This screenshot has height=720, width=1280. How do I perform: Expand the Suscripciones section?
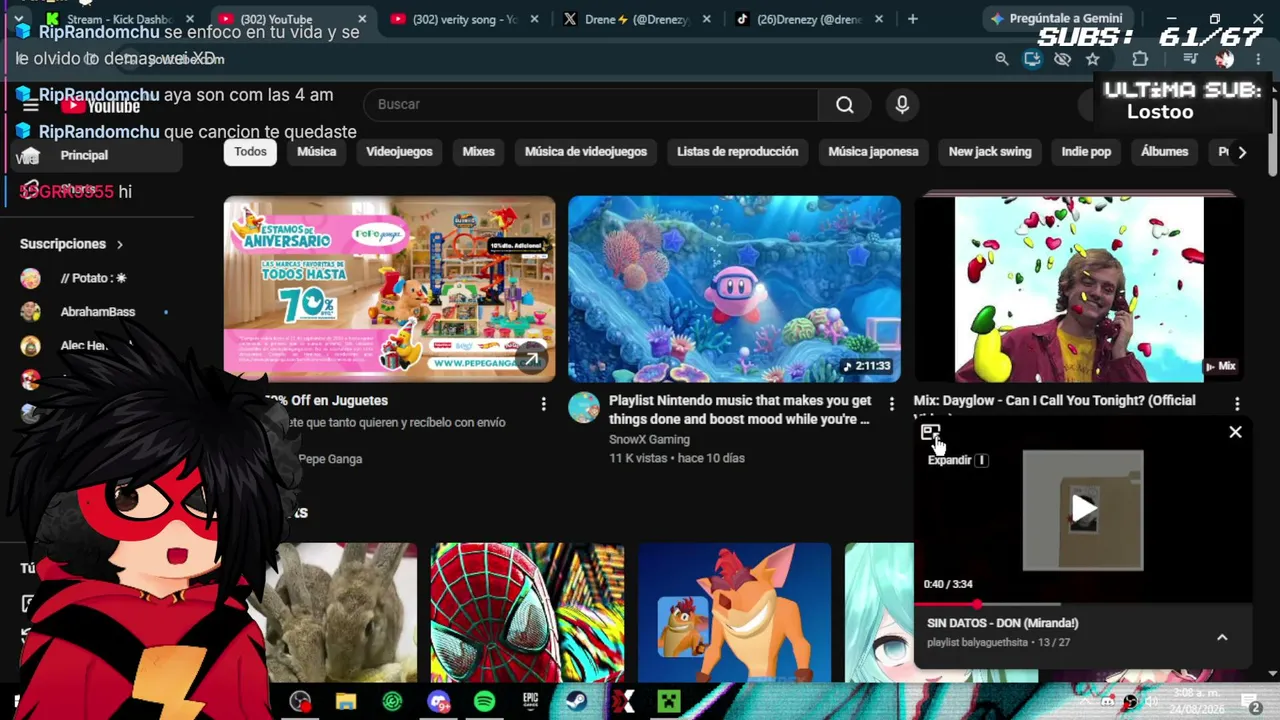tap(72, 244)
